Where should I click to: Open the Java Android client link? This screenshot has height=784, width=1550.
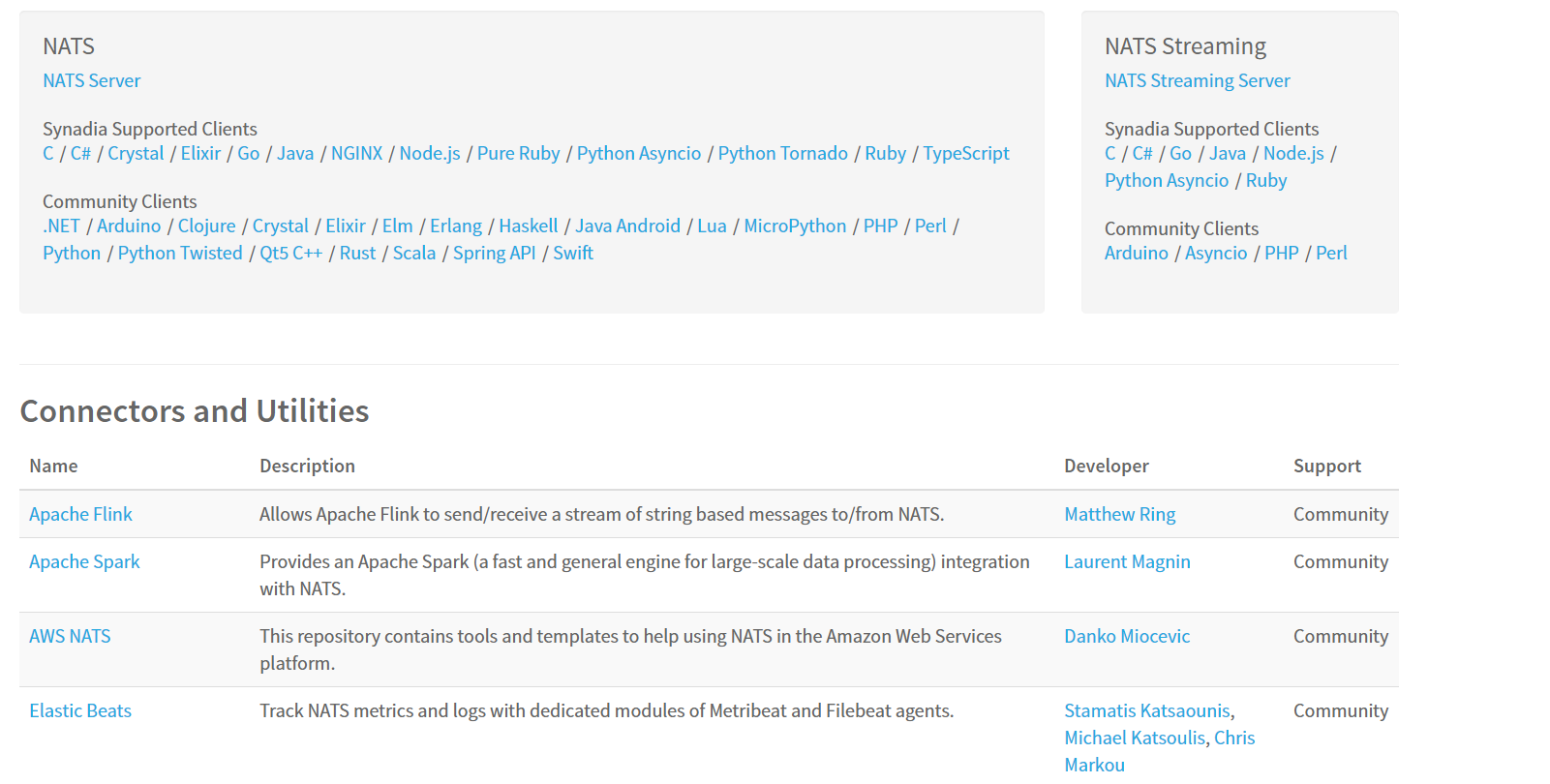click(x=627, y=226)
